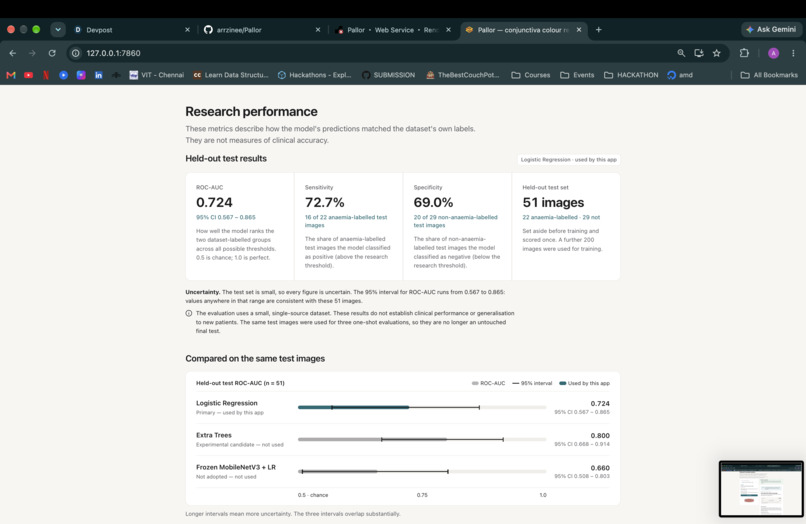Expand the Courses bookmarks folder
The width and height of the screenshot is (806, 524).
tap(530, 75)
